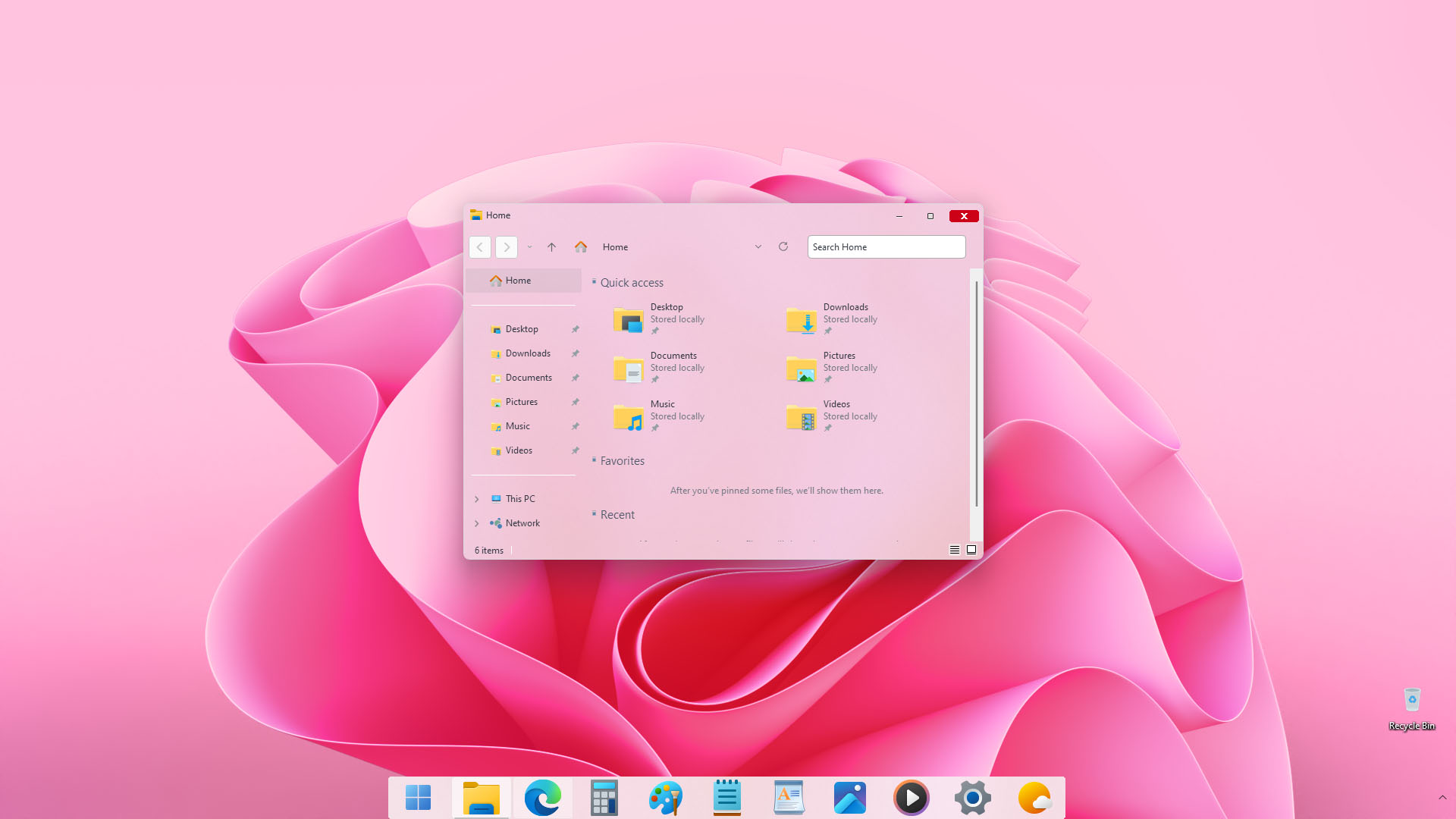Screen dimensions: 1456x819
Task: Select Documents in the navigation pane
Action: 529,378
